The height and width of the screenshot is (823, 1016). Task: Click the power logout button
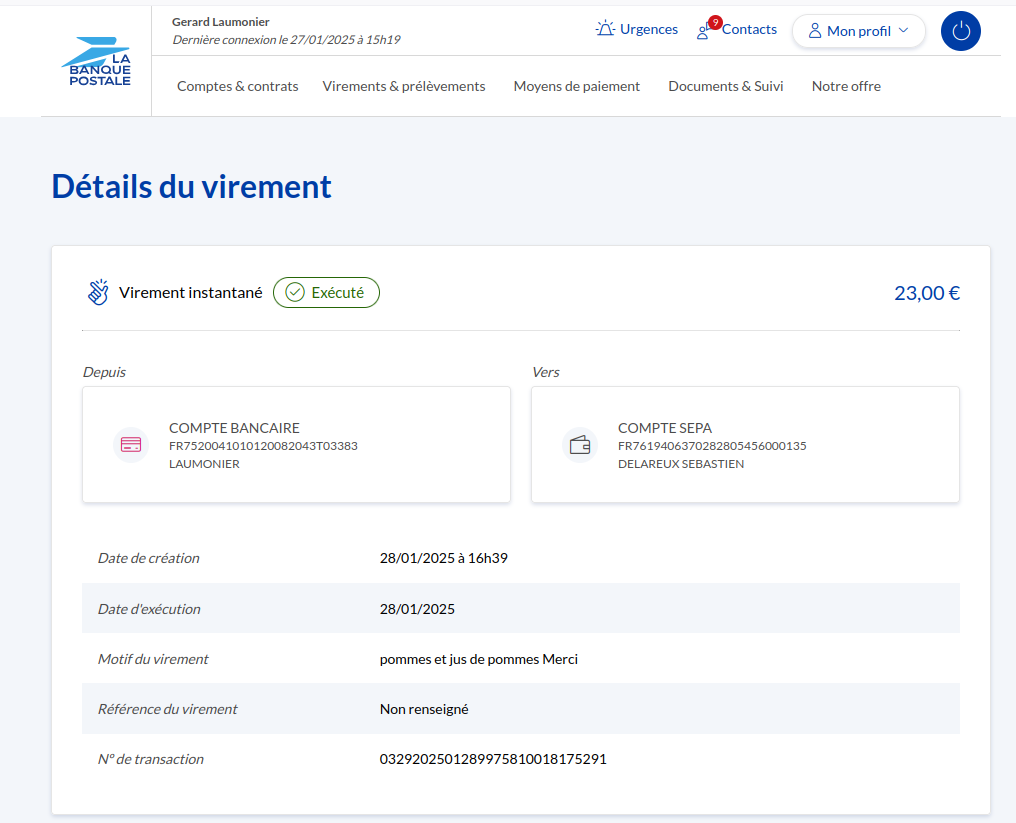tap(960, 31)
